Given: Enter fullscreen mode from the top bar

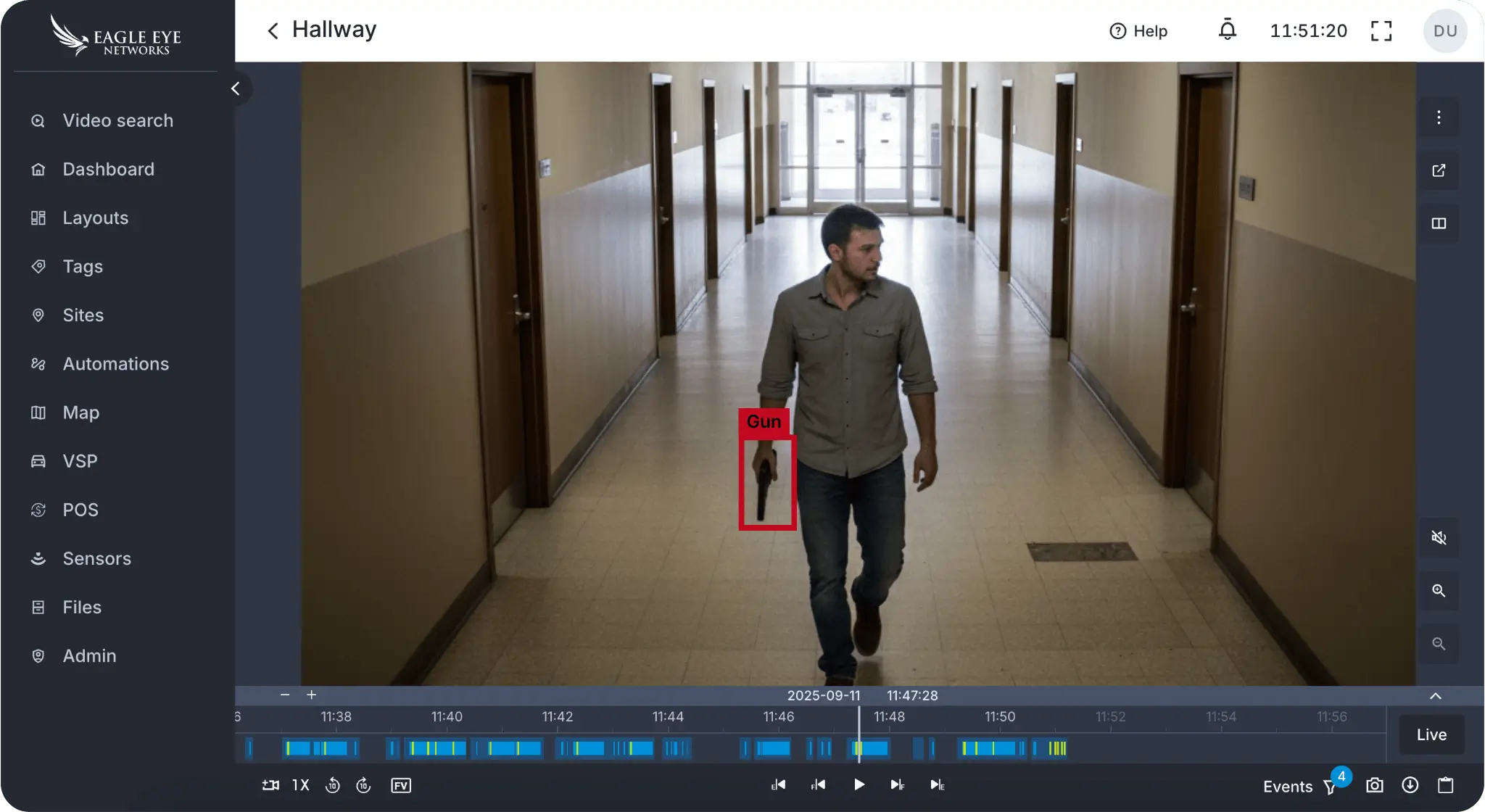Looking at the screenshot, I should (x=1381, y=30).
